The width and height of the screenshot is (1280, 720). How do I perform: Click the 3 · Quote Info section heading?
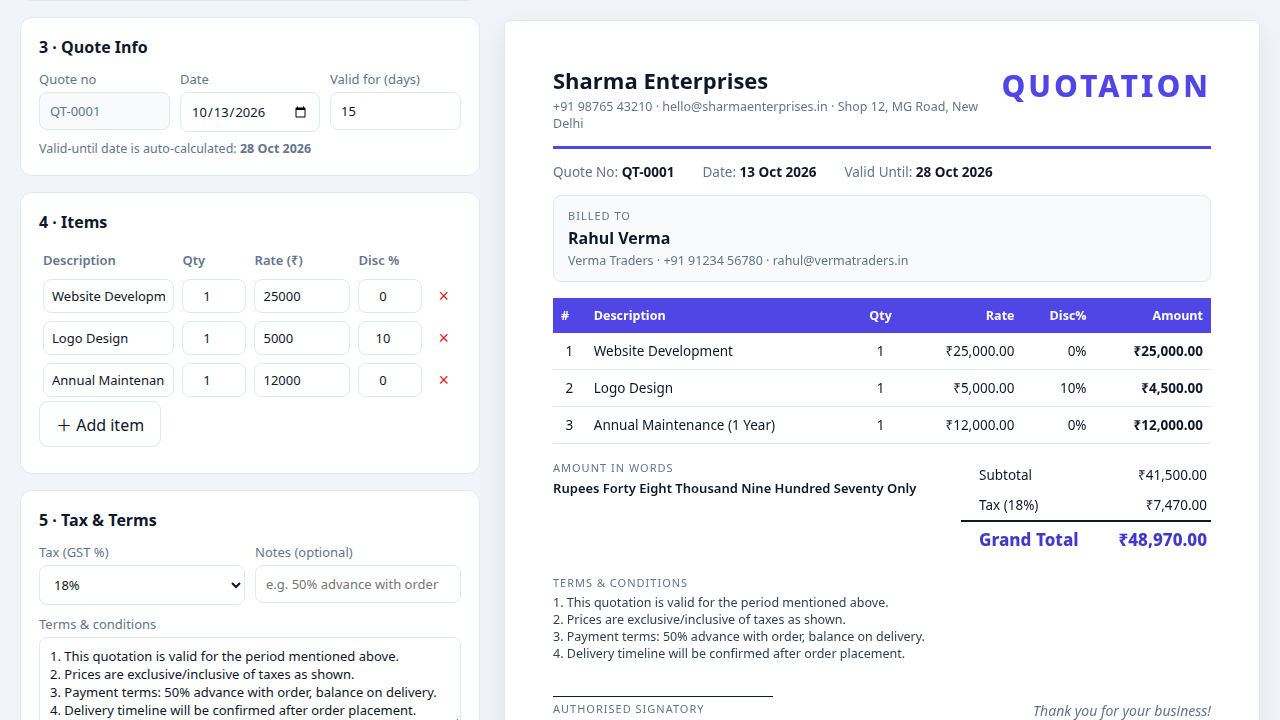[x=93, y=47]
